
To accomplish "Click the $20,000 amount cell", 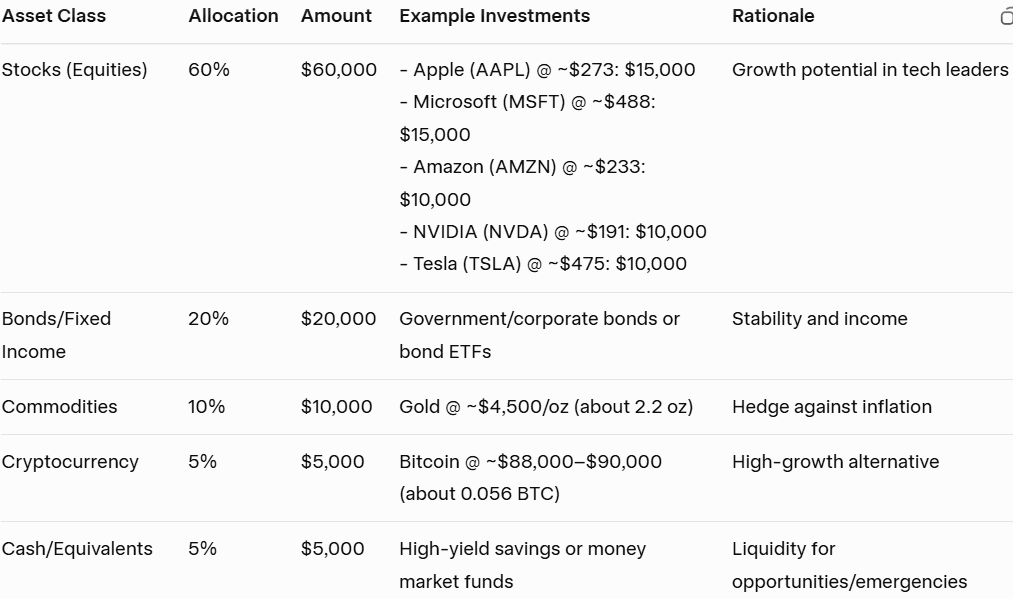I will point(338,319).
